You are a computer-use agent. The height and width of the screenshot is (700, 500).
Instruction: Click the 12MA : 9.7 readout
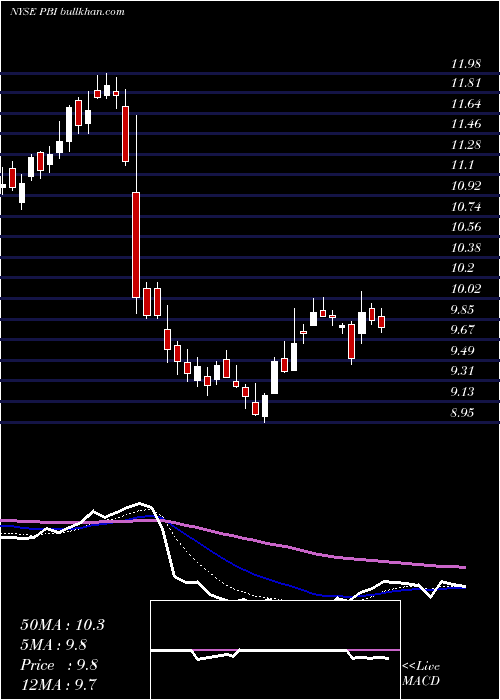coord(59,685)
